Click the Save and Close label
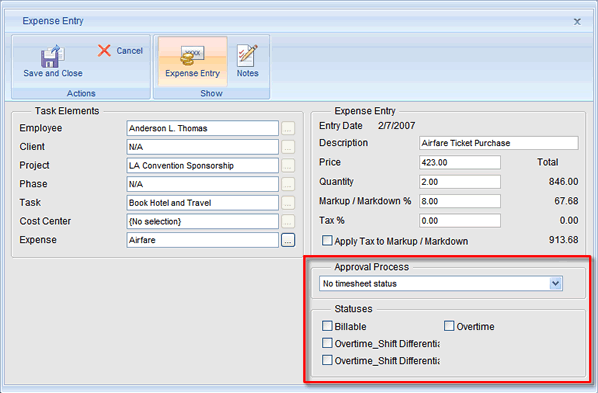Image resolution: width=598 pixels, height=393 pixels. click(x=53, y=73)
